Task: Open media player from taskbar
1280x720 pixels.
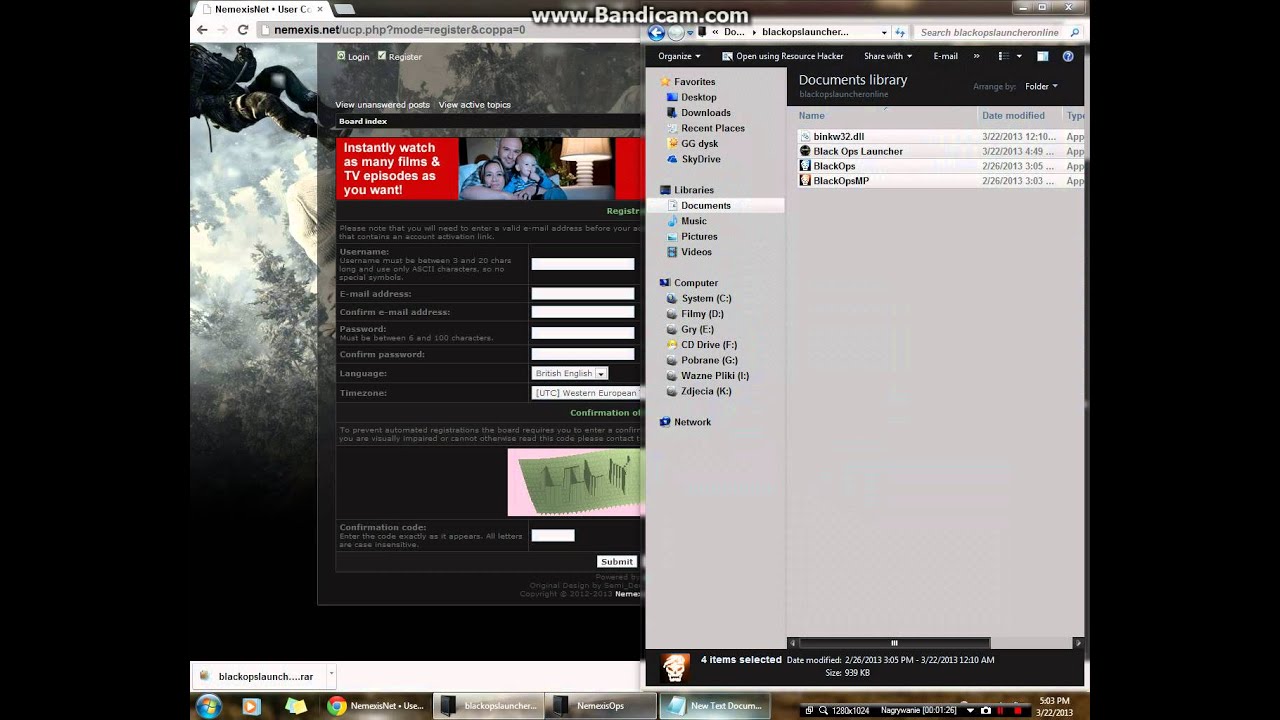Action: pos(251,706)
